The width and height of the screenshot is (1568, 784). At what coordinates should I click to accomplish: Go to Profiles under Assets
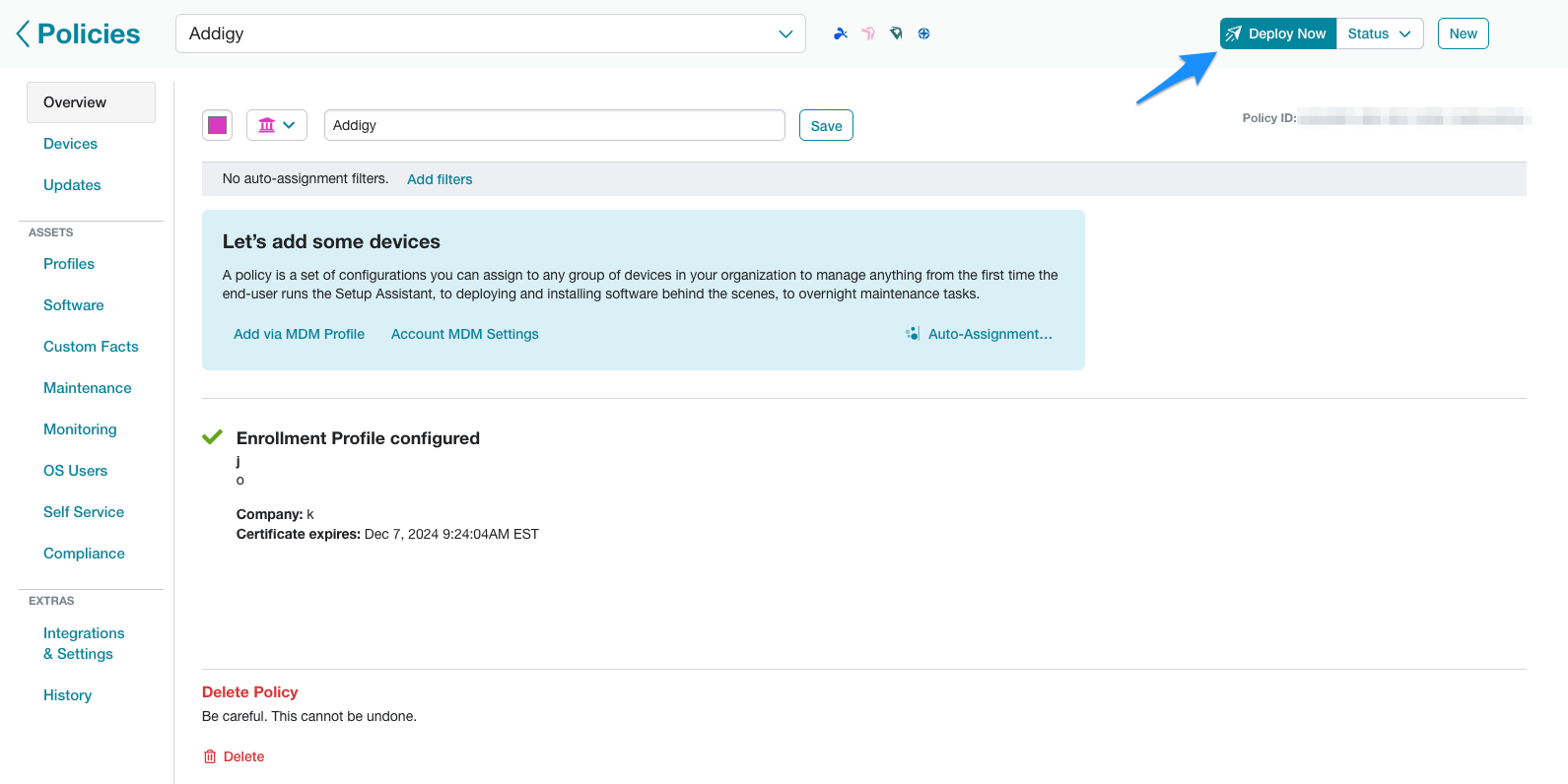(x=69, y=264)
